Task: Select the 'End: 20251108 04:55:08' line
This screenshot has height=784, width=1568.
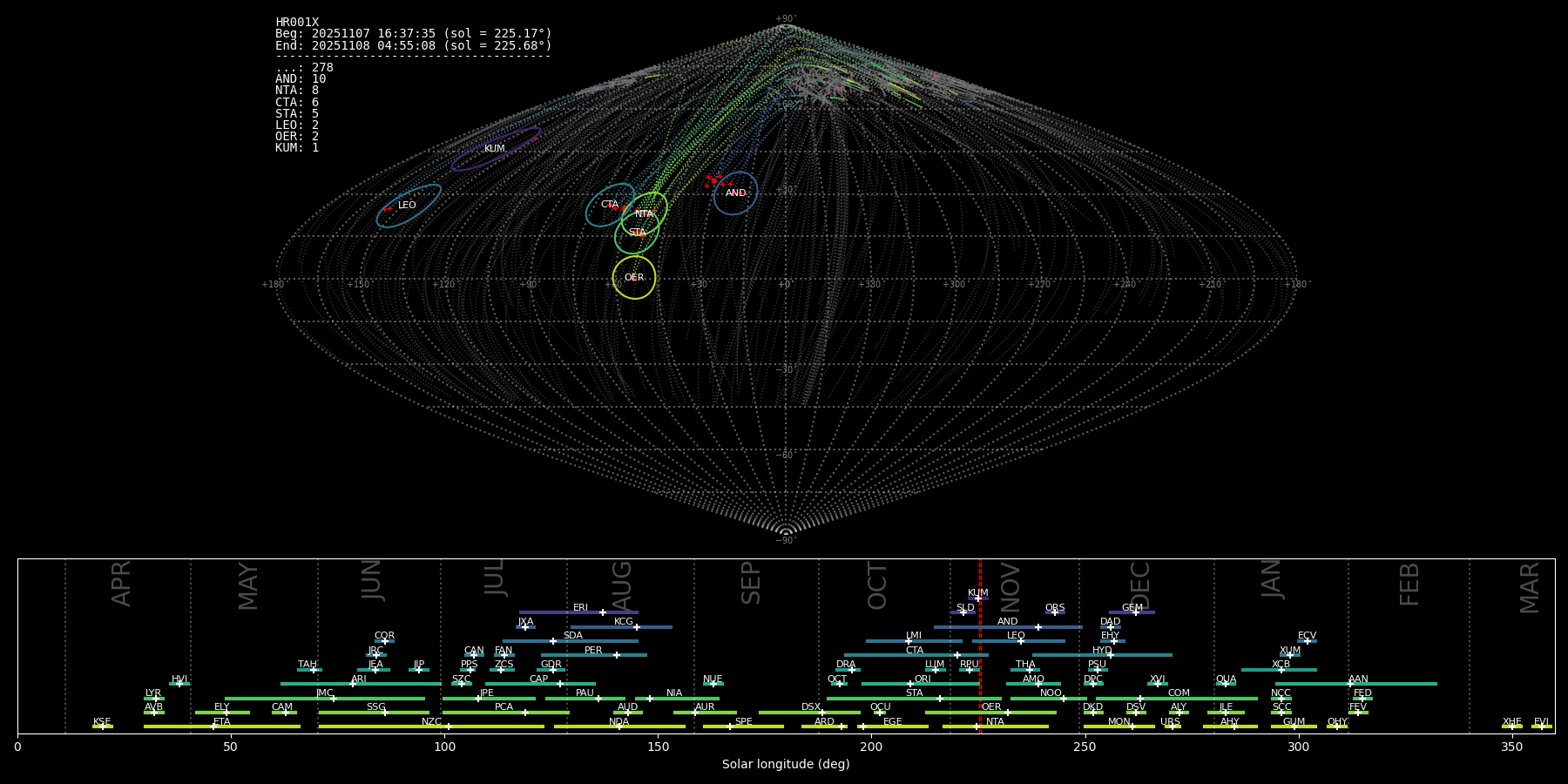Action: [414, 45]
